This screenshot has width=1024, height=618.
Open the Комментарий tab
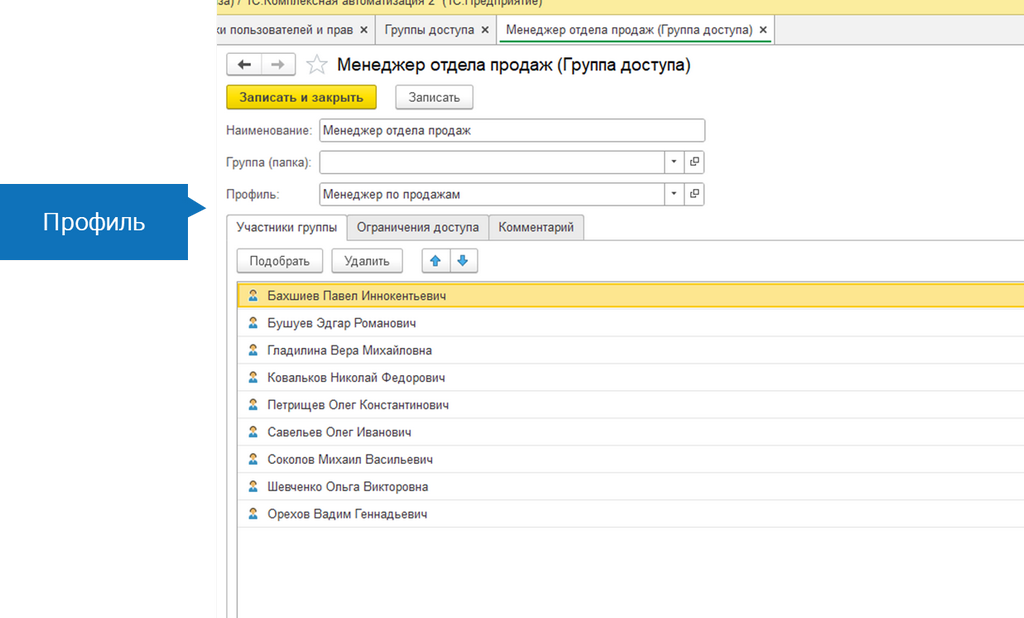coord(536,227)
